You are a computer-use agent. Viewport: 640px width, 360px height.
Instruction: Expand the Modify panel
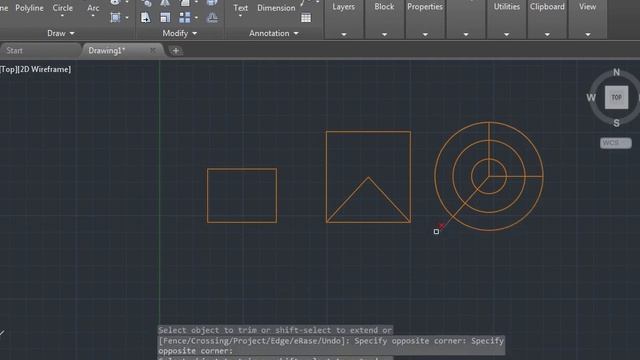pos(180,33)
